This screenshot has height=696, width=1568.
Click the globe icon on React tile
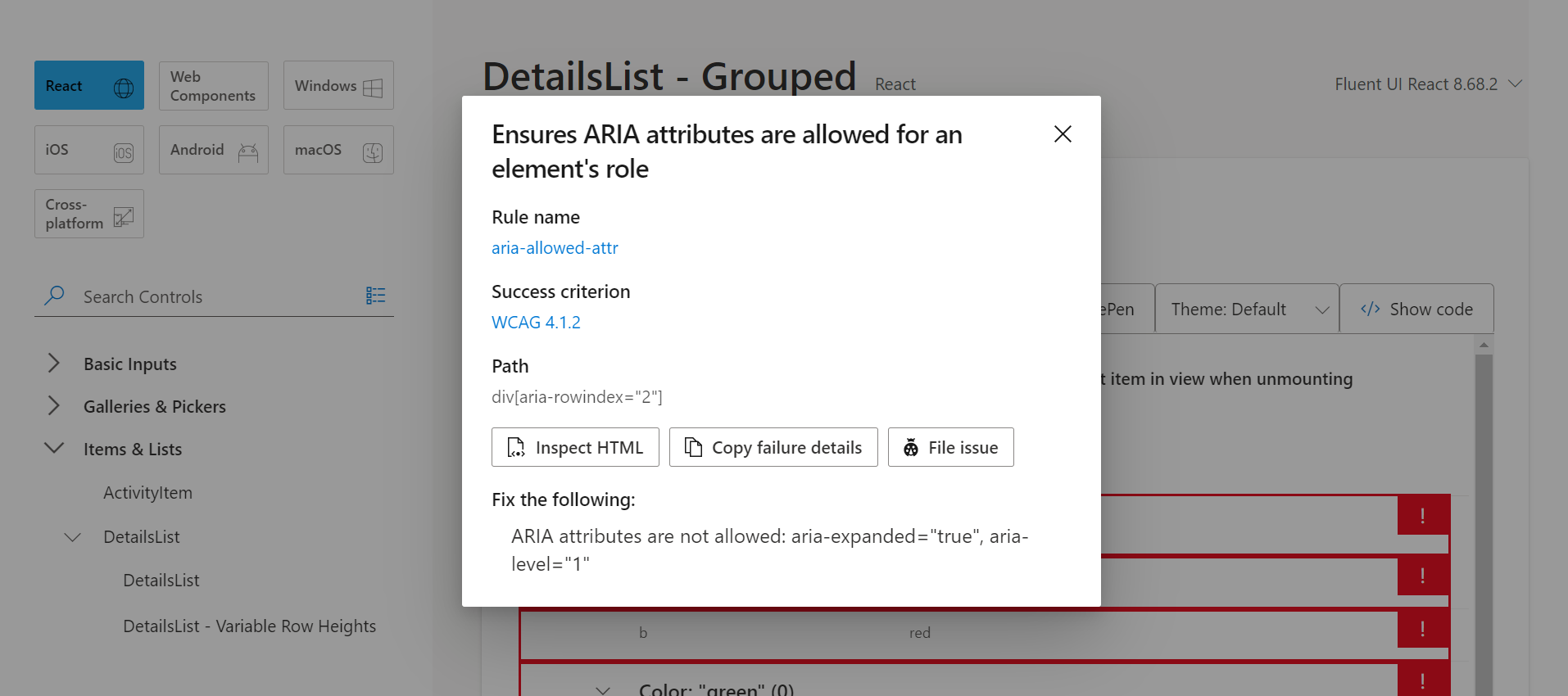[x=124, y=88]
